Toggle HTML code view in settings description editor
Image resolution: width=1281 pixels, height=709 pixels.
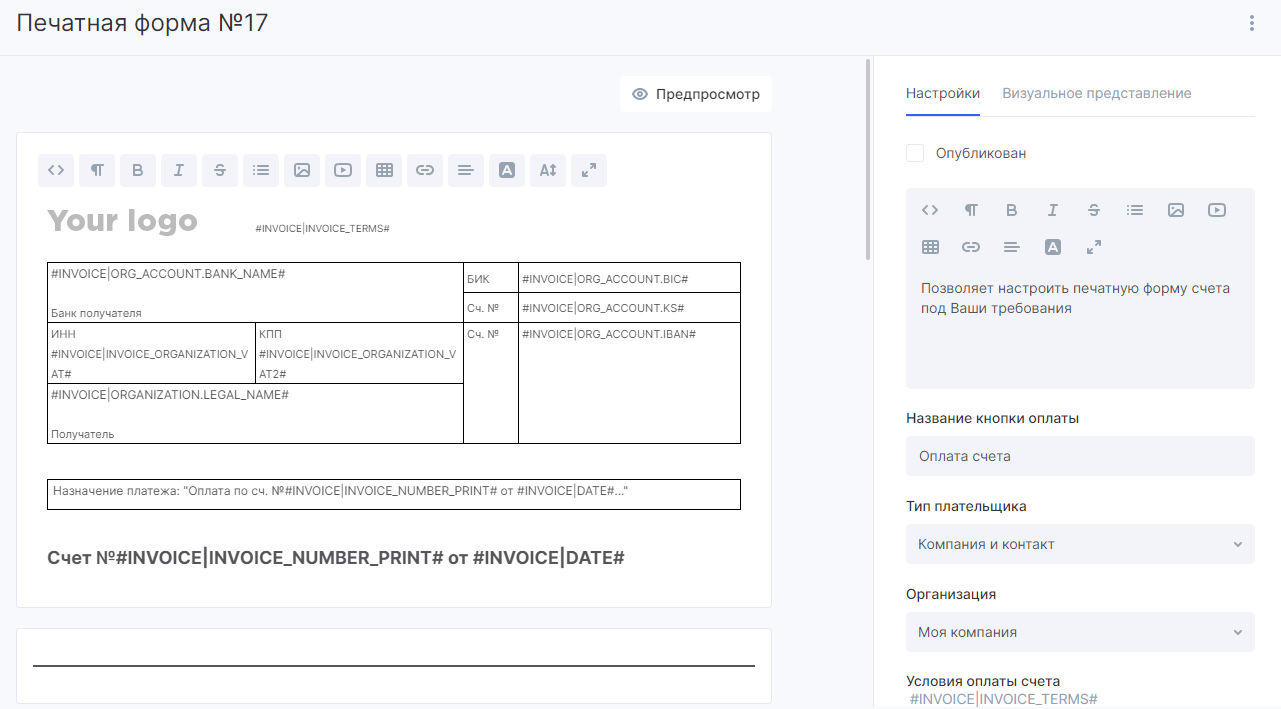tap(930, 210)
